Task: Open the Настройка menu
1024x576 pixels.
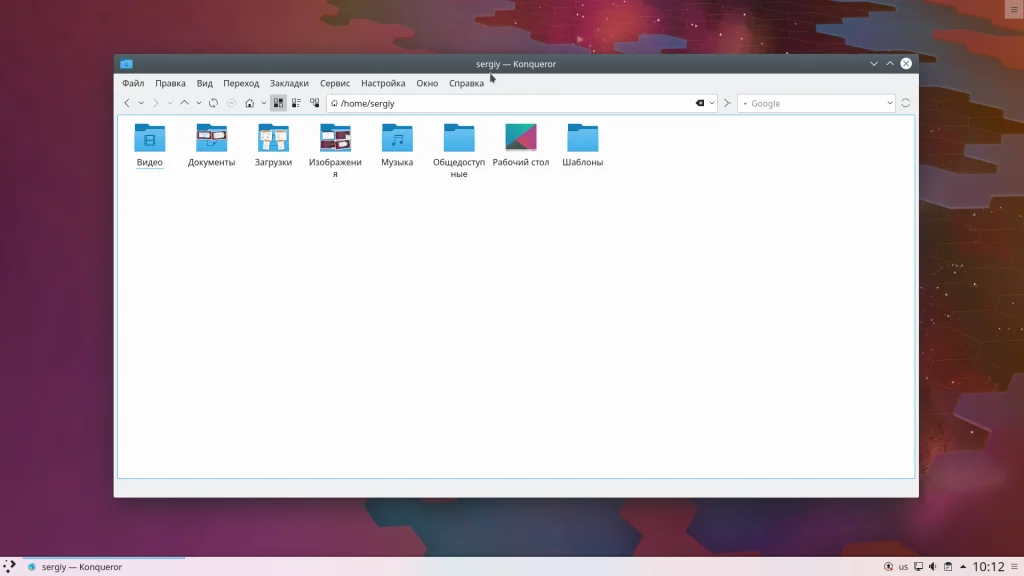Action: (x=383, y=83)
